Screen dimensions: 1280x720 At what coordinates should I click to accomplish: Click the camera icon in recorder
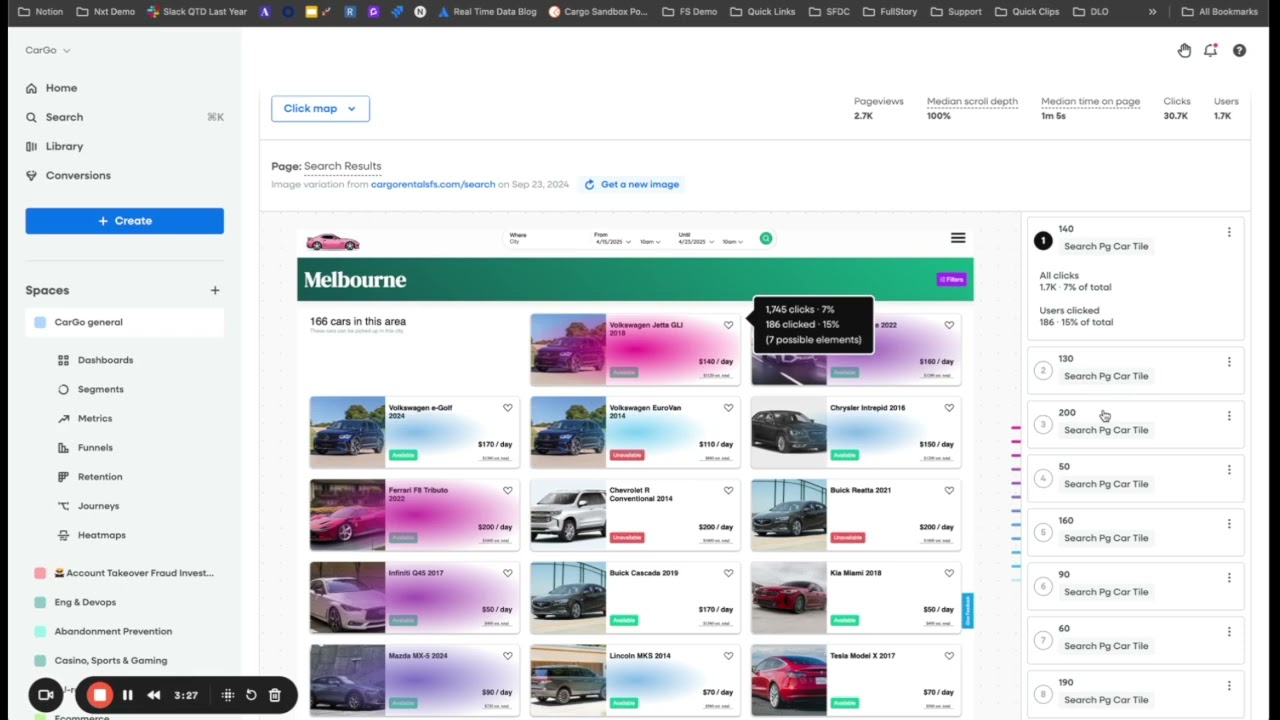click(x=45, y=695)
